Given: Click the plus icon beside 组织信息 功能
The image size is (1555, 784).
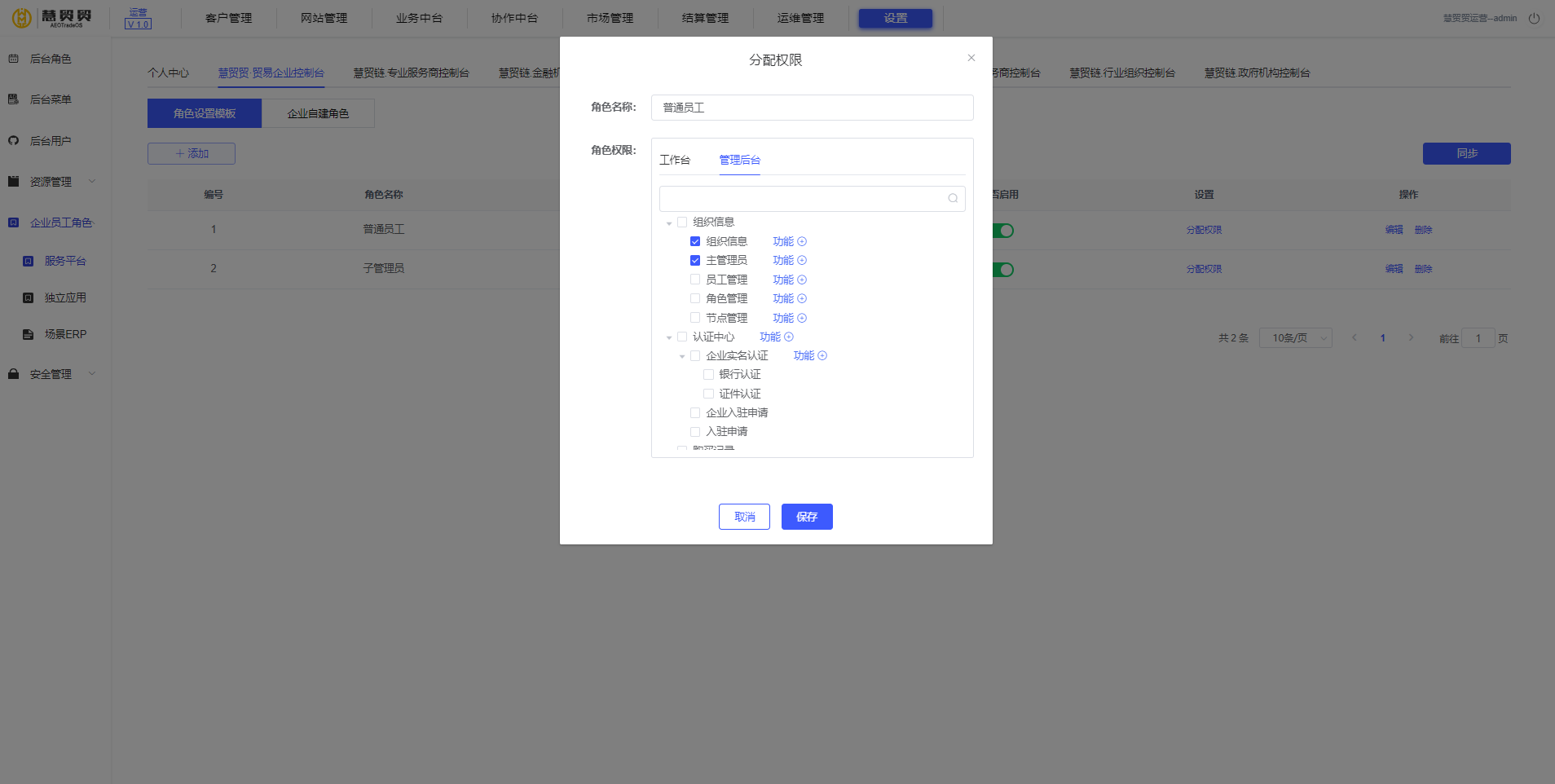Looking at the screenshot, I should pyautogui.click(x=802, y=242).
